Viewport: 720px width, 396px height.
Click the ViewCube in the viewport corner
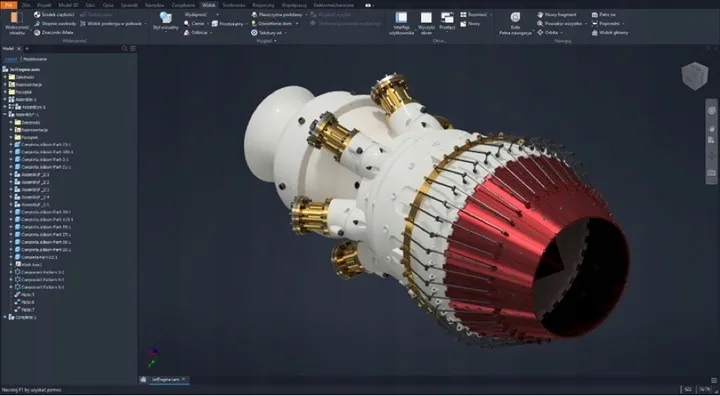point(694,75)
